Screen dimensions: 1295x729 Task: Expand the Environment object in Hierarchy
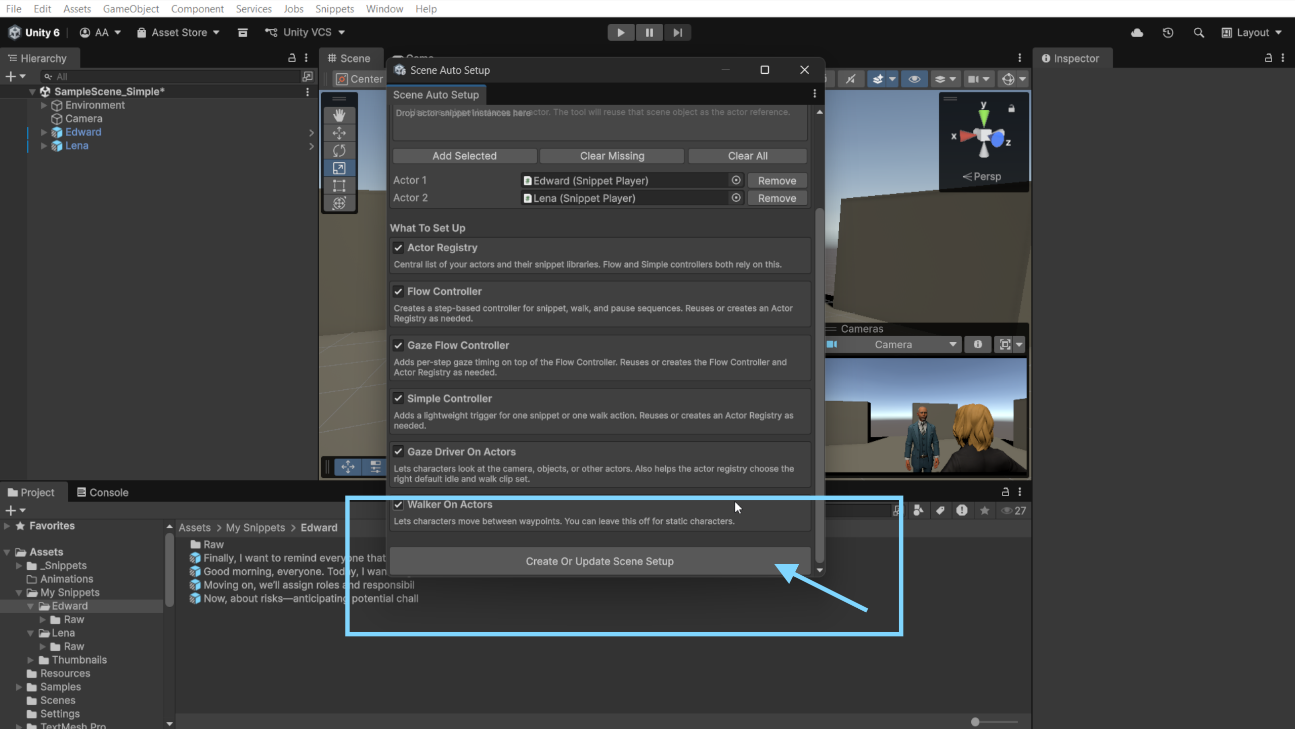coord(44,105)
